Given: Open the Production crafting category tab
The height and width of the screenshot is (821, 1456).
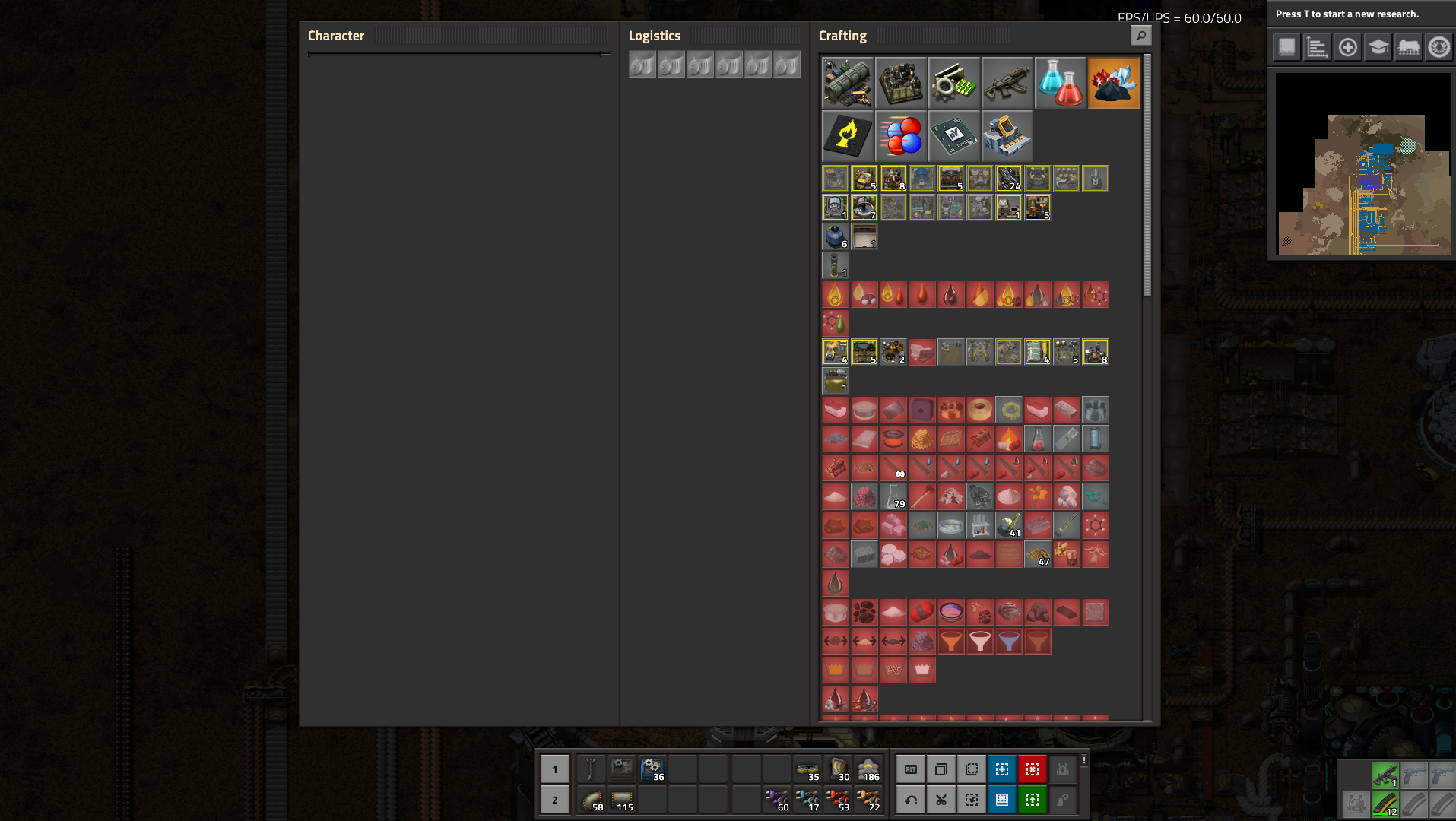Looking at the screenshot, I should click(900, 83).
